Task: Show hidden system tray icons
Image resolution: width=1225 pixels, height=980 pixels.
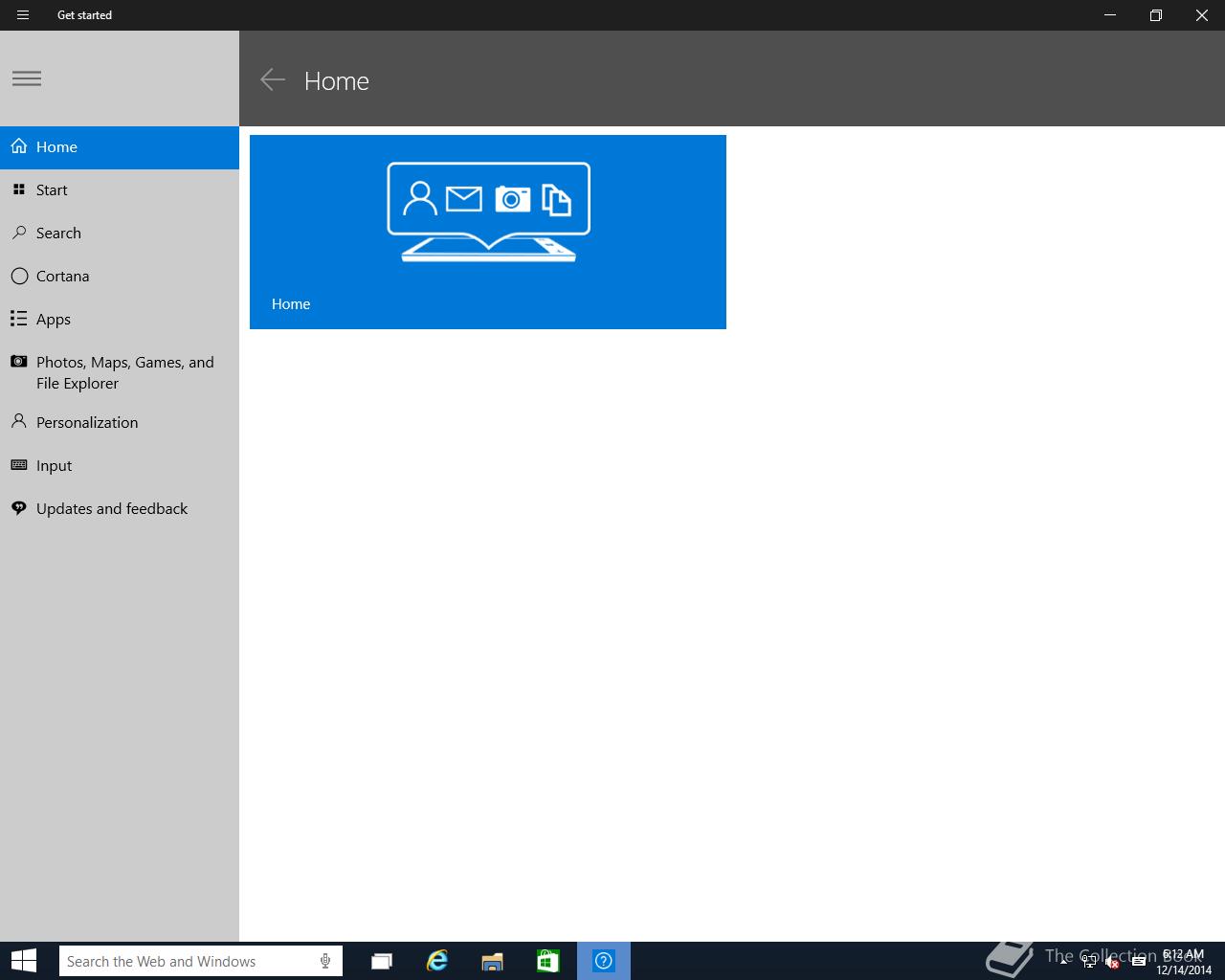Action: pyautogui.click(x=1064, y=961)
